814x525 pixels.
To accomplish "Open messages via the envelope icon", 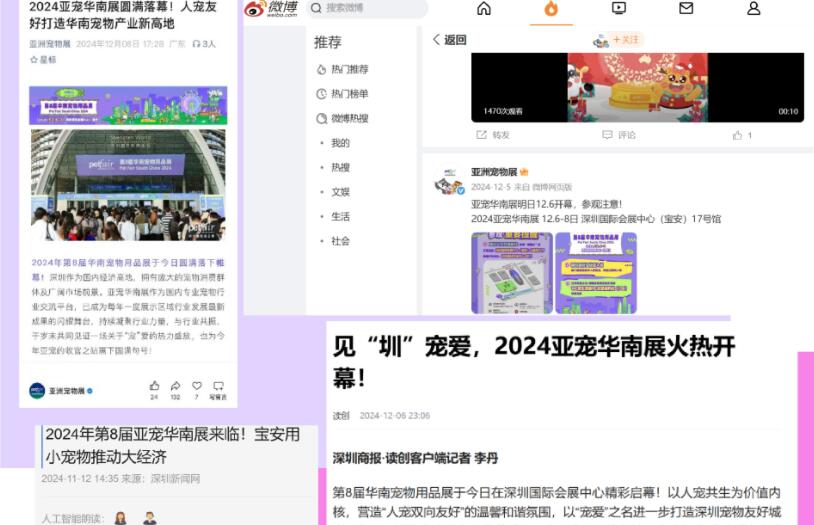I will pos(686,9).
